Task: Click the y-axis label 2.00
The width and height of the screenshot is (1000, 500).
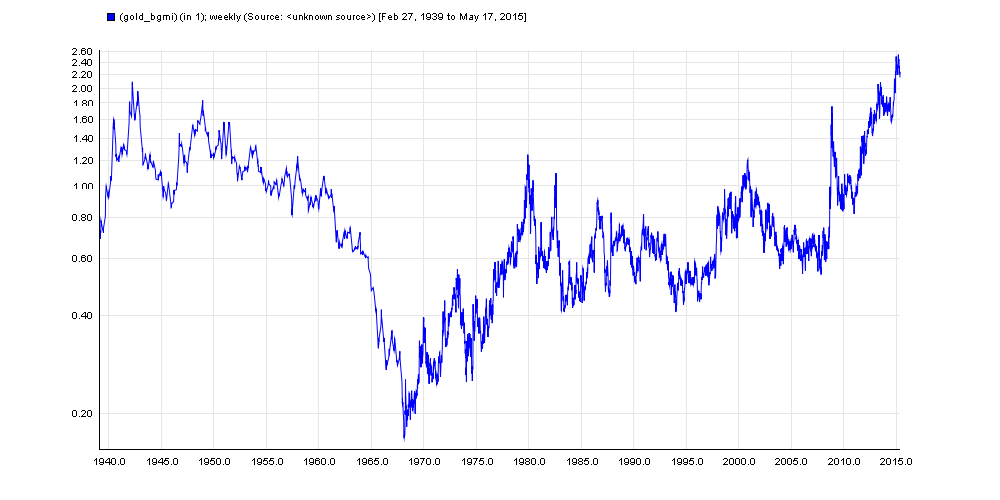Action: tap(84, 88)
